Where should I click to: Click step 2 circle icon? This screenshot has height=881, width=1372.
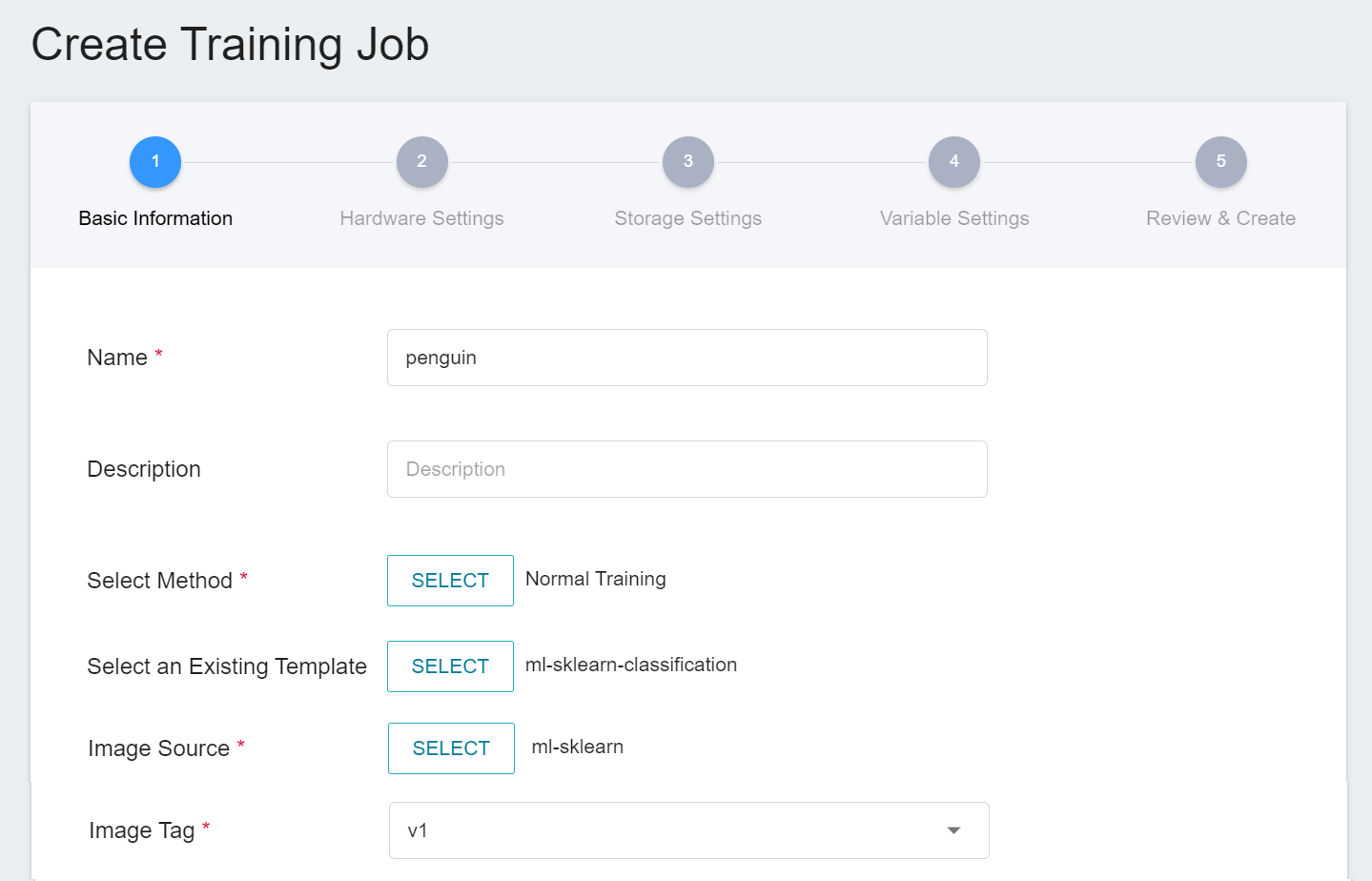[421, 162]
